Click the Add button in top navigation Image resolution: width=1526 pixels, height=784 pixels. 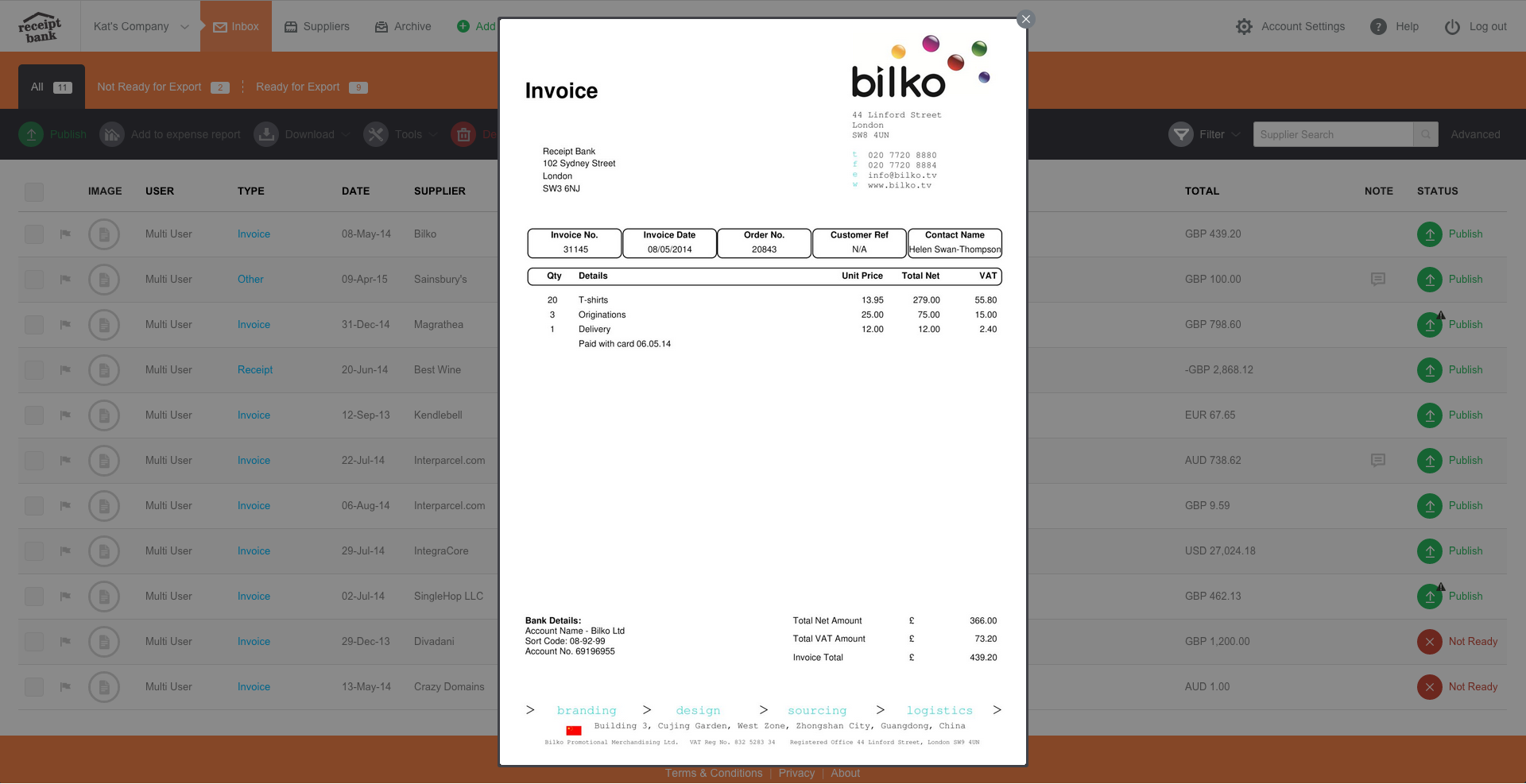(x=477, y=26)
